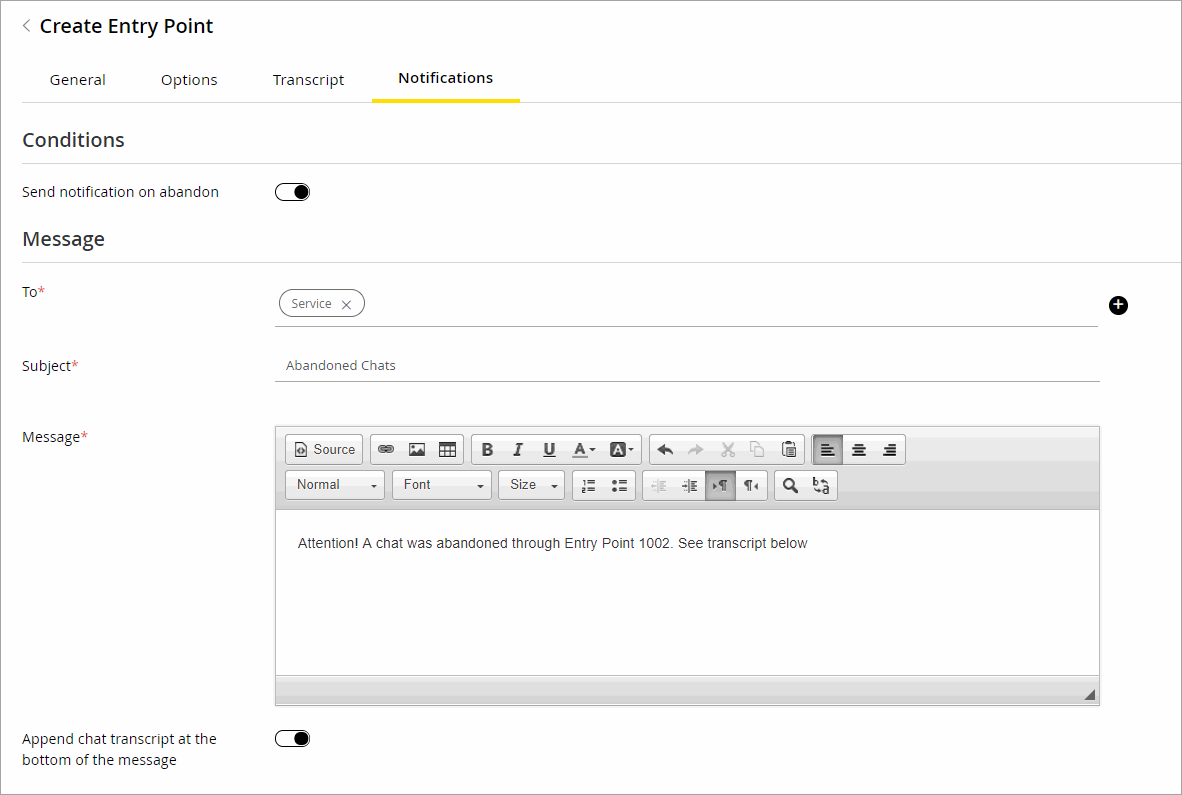Align text to the left
The width and height of the screenshot is (1182, 795).
point(828,450)
